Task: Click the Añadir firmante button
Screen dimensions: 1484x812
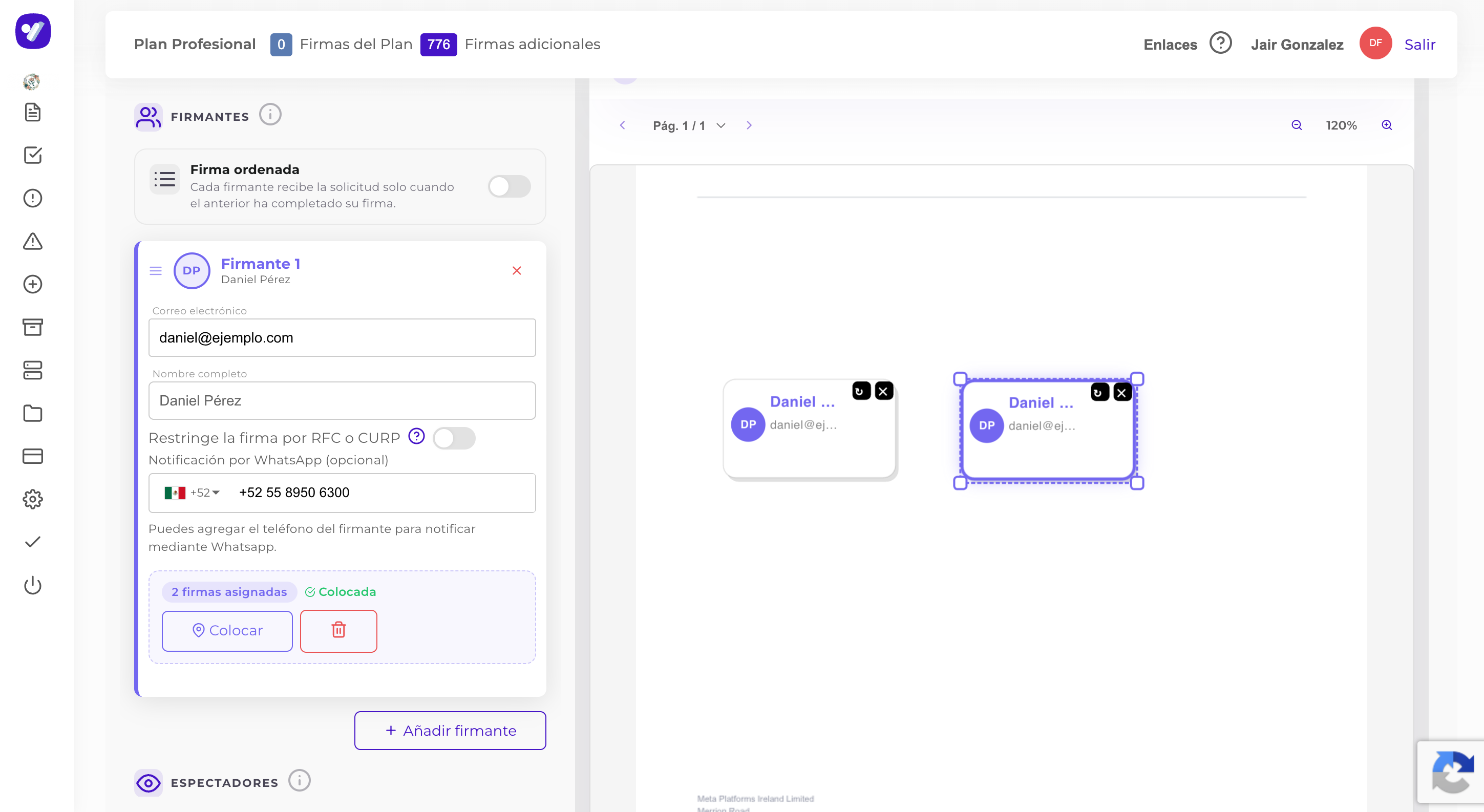Action: (450, 730)
